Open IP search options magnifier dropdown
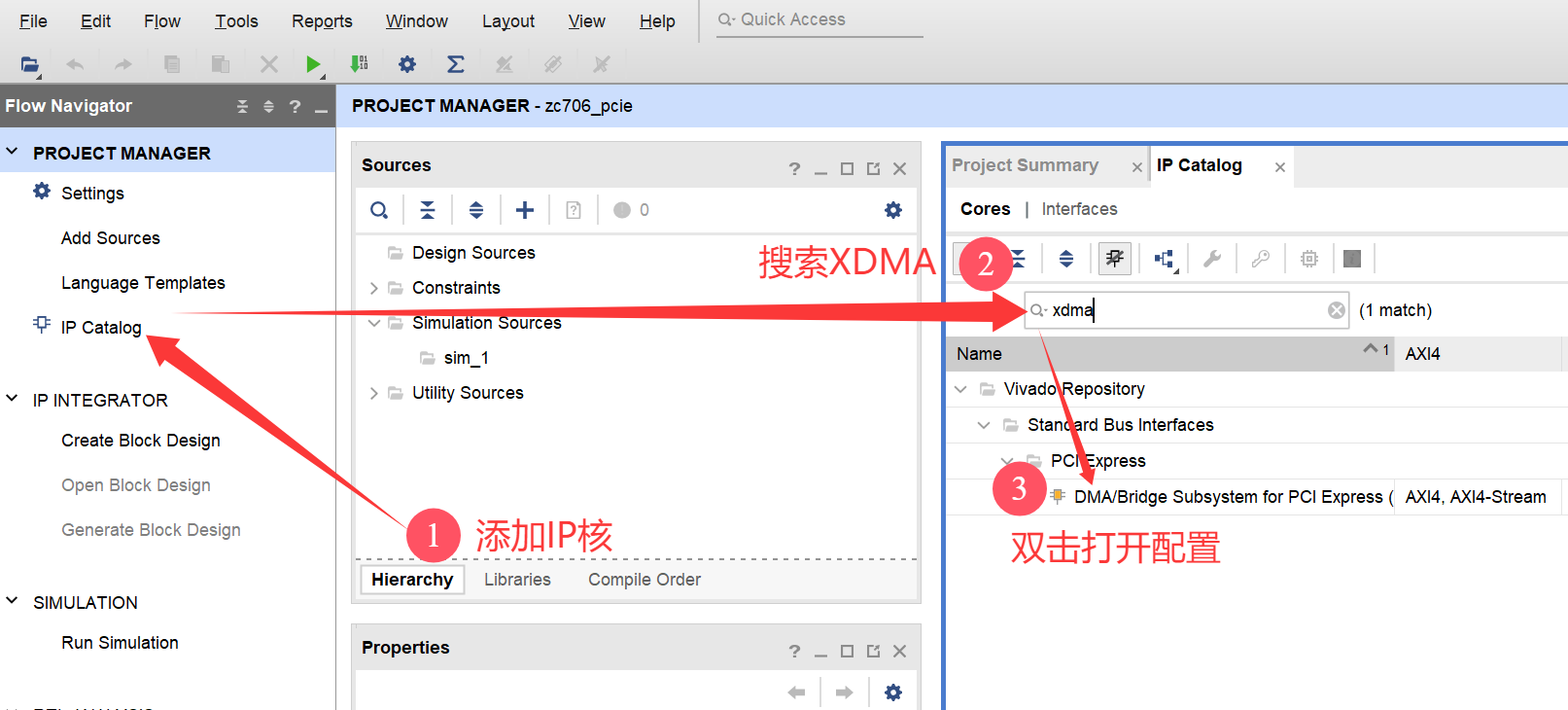Image resolution: width=1568 pixels, height=710 pixels. (x=1038, y=310)
